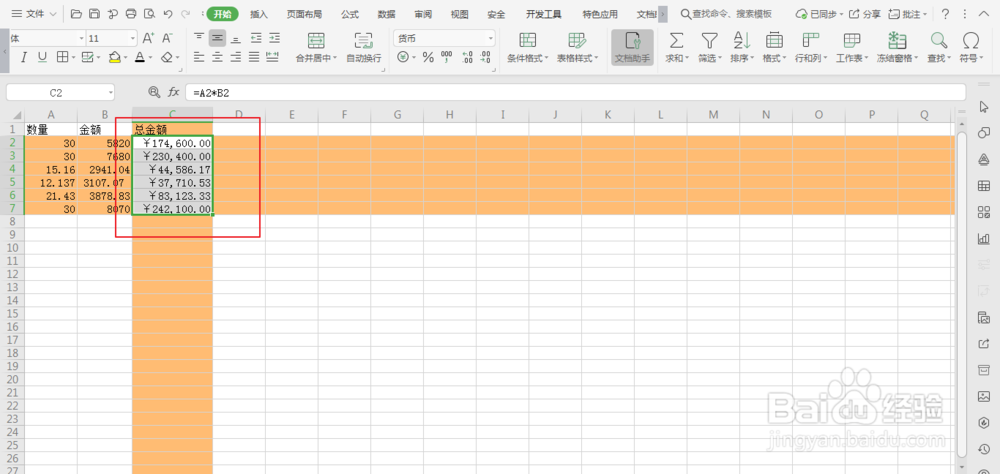Viewport: 1000px width, 474px height.
Task: Click the 文档助手 button
Action: [x=633, y=47]
